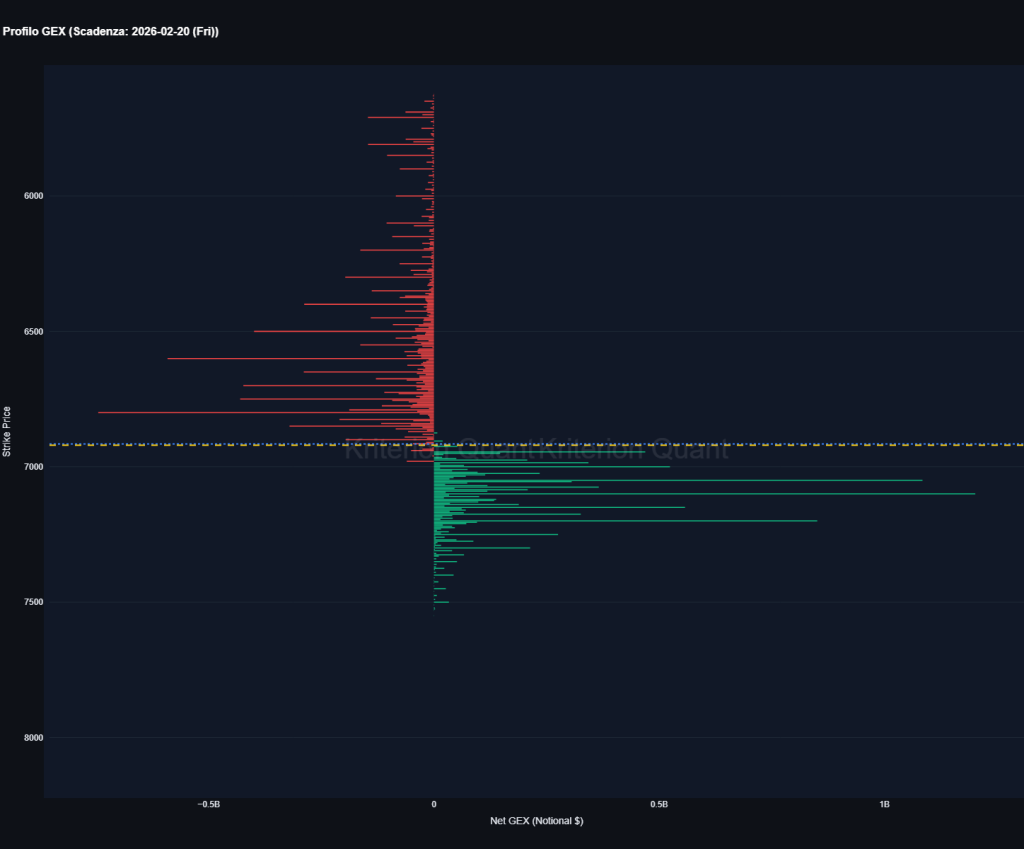
Task: Click the '0.5B' x-axis tick label
Action: [x=659, y=804]
